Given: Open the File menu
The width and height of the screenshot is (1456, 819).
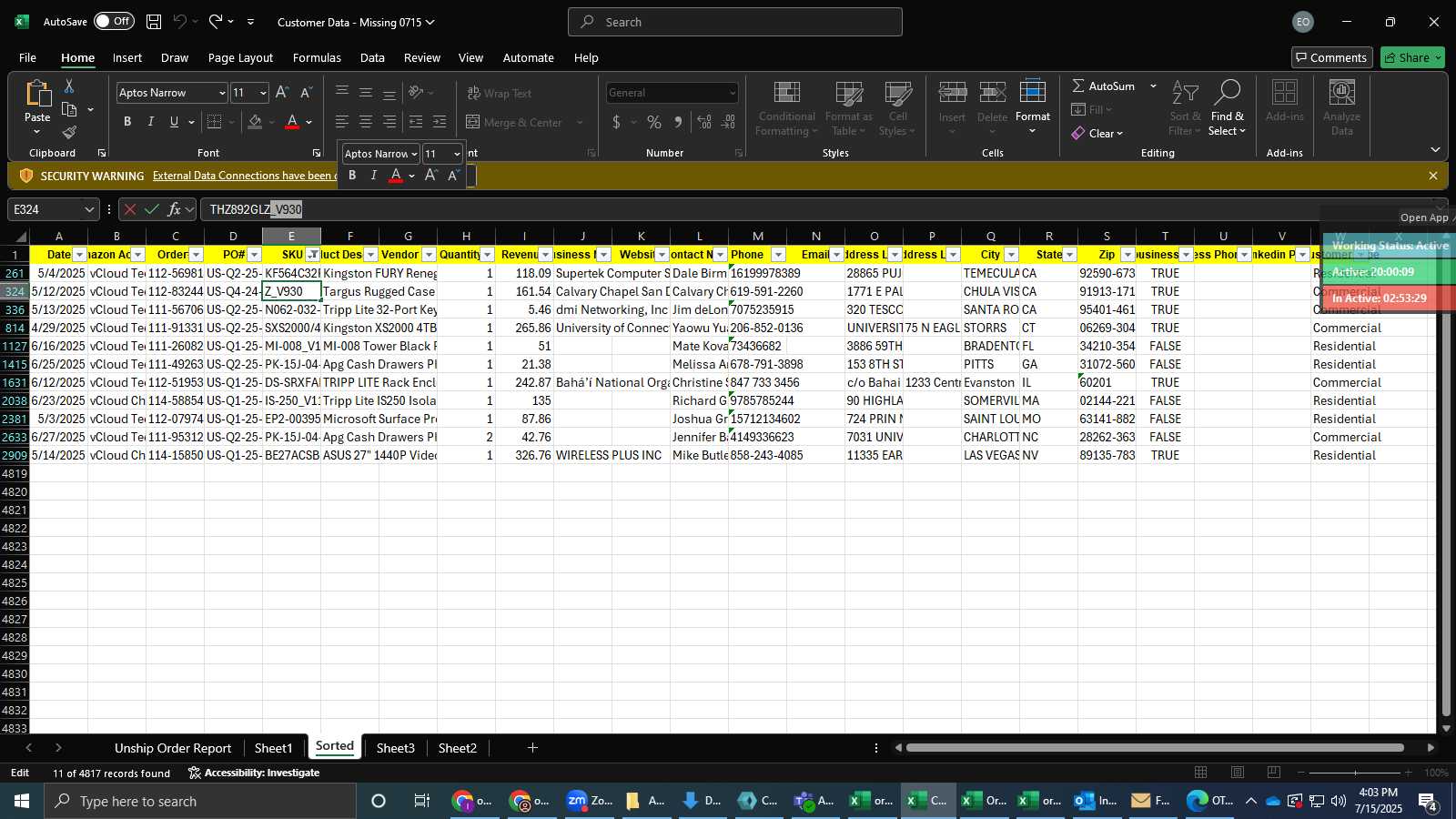Looking at the screenshot, I should [27, 57].
